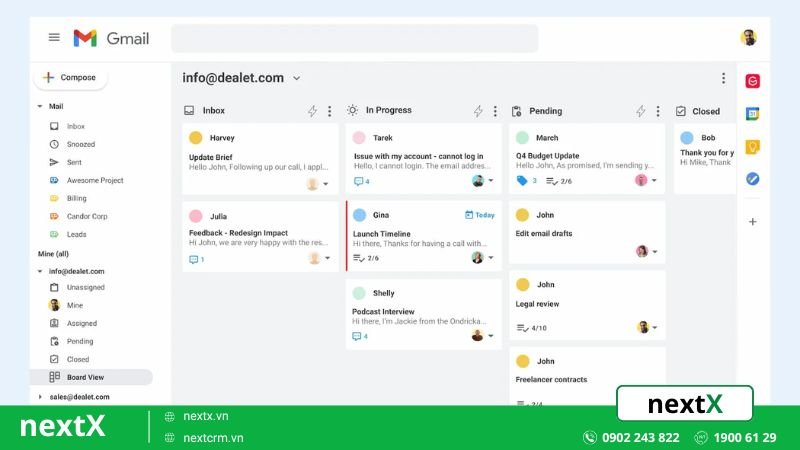The image size is (800, 450).
Task: Click the In Progress automation bolt icon
Action: coord(478,111)
